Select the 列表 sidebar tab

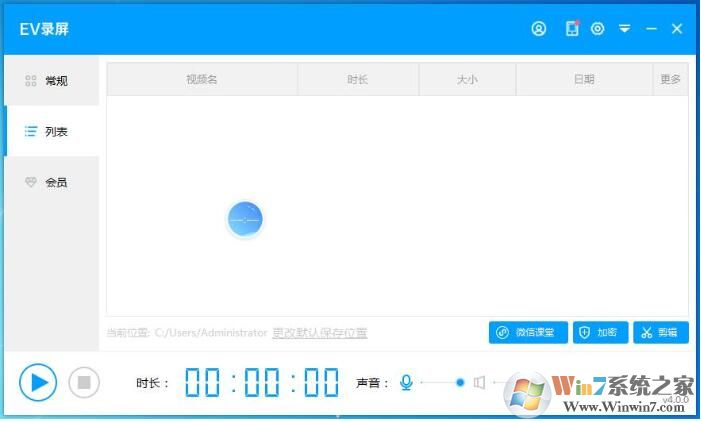click(x=51, y=131)
